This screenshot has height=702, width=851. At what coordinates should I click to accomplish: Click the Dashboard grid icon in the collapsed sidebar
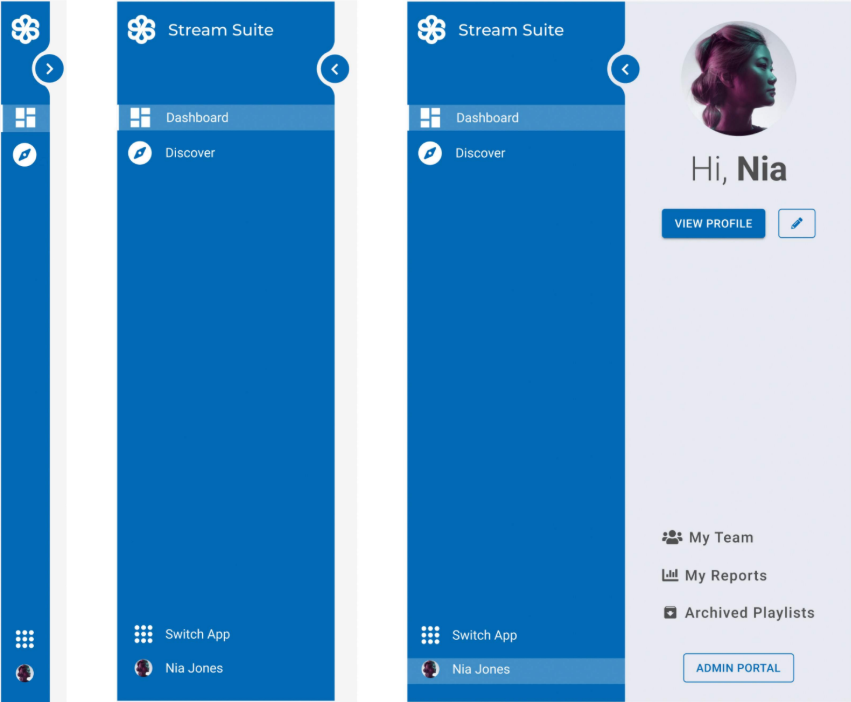25,117
